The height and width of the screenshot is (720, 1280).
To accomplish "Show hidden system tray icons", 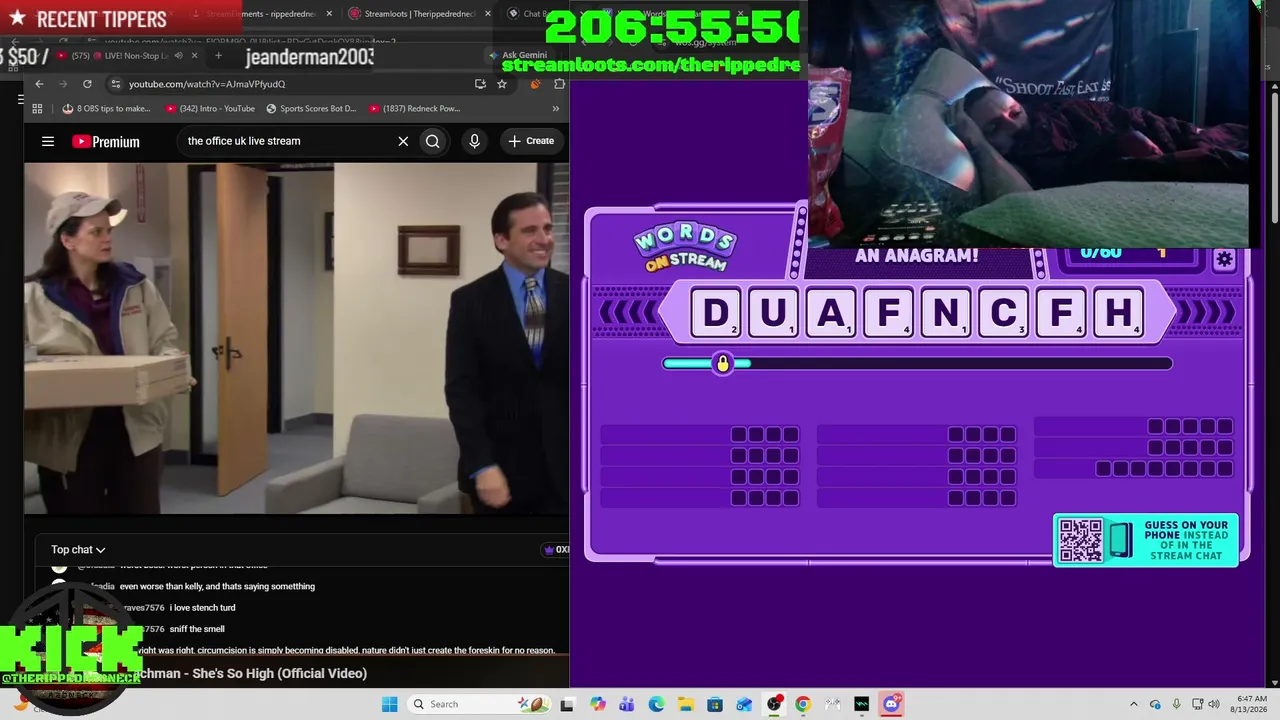I will pos(1133,704).
